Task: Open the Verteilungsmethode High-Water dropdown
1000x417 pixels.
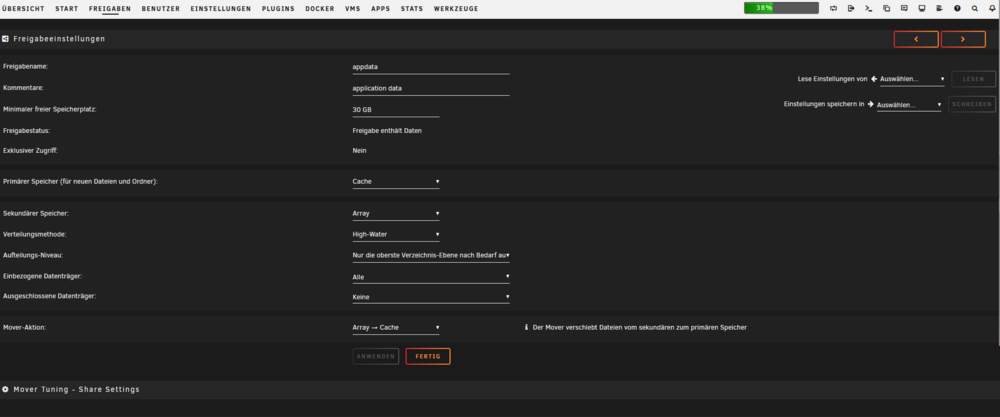Action: 396,235
